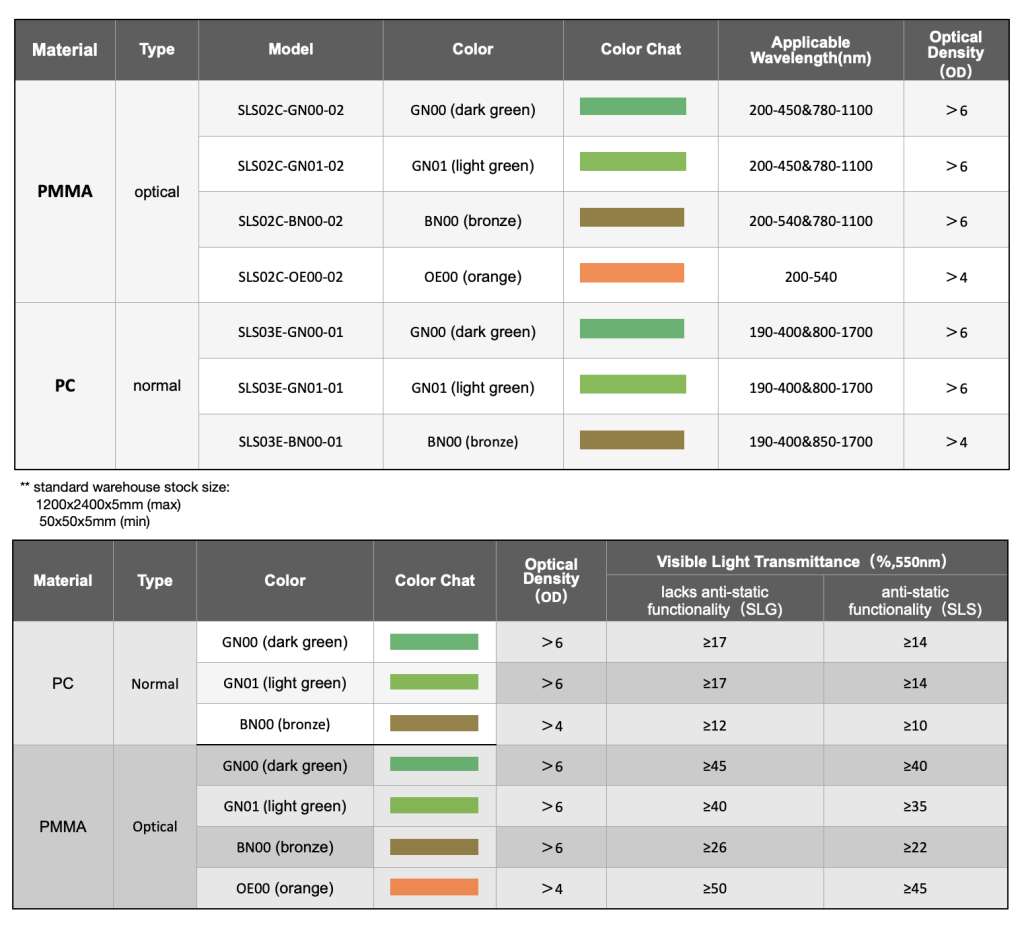Click the bronze swatch for SLS03E-BN00-01
This screenshot has width=1024, height=927.
point(632,440)
